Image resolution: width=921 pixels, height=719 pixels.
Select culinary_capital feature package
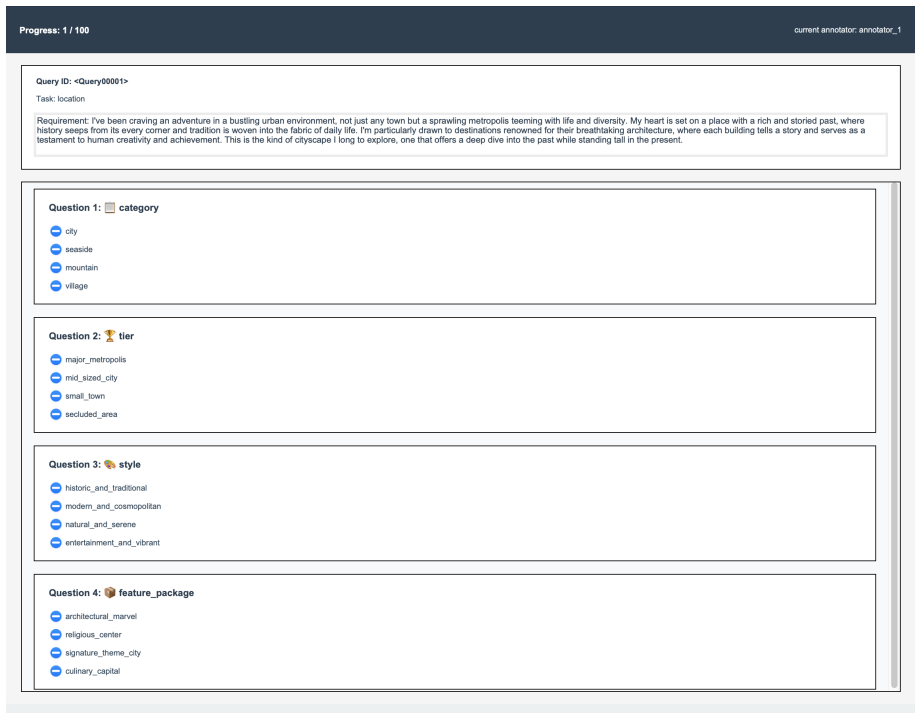pyautogui.click(x=56, y=671)
